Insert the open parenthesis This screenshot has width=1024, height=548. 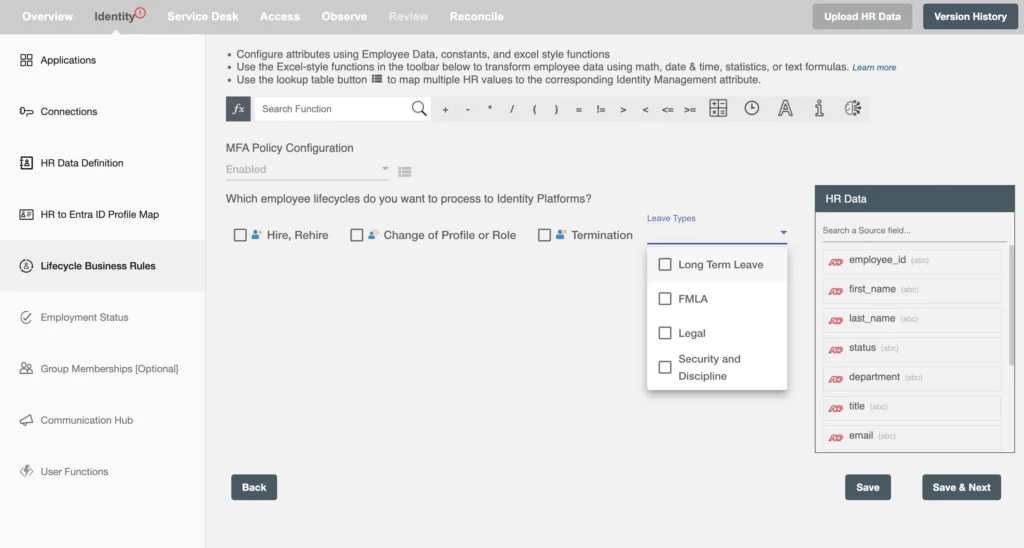click(x=534, y=110)
